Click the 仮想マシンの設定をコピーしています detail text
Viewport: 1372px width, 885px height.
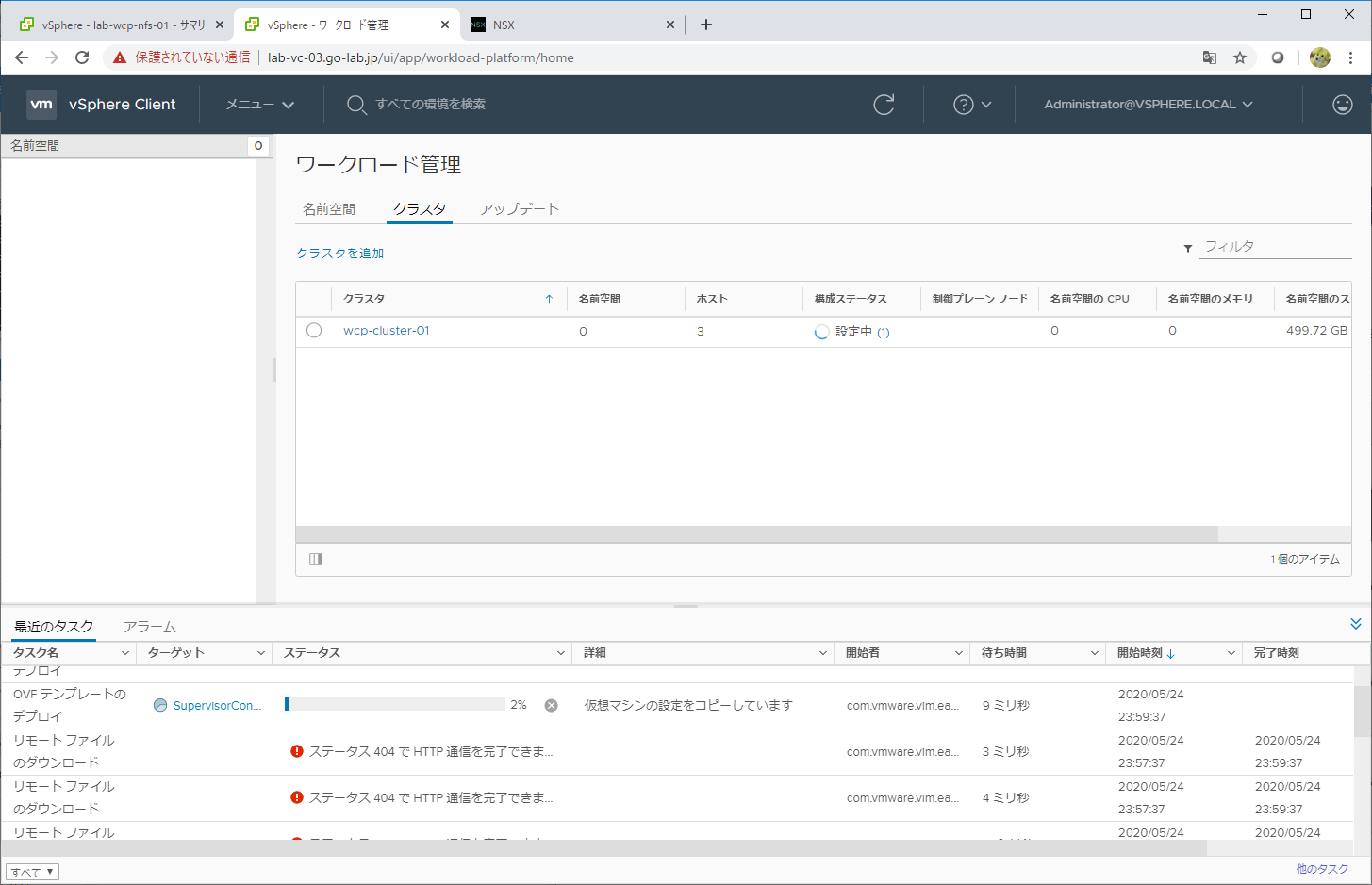pyautogui.click(x=688, y=705)
